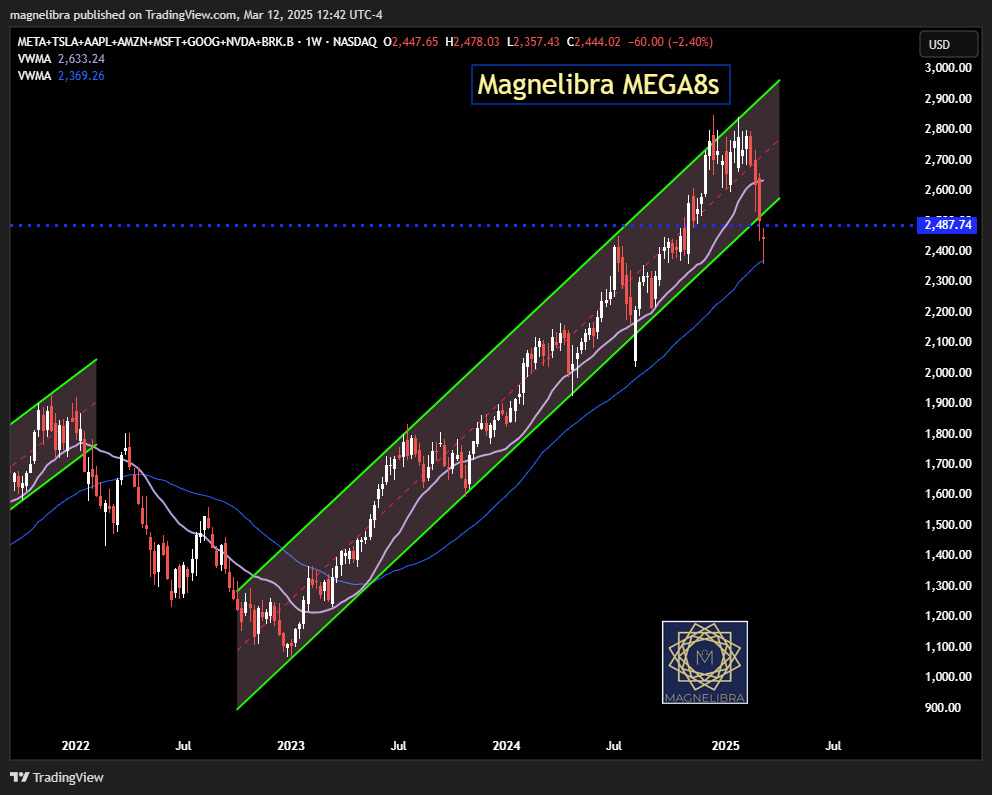Click the 1,000.00 price axis label
992x795 pixels.
coord(948,677)
